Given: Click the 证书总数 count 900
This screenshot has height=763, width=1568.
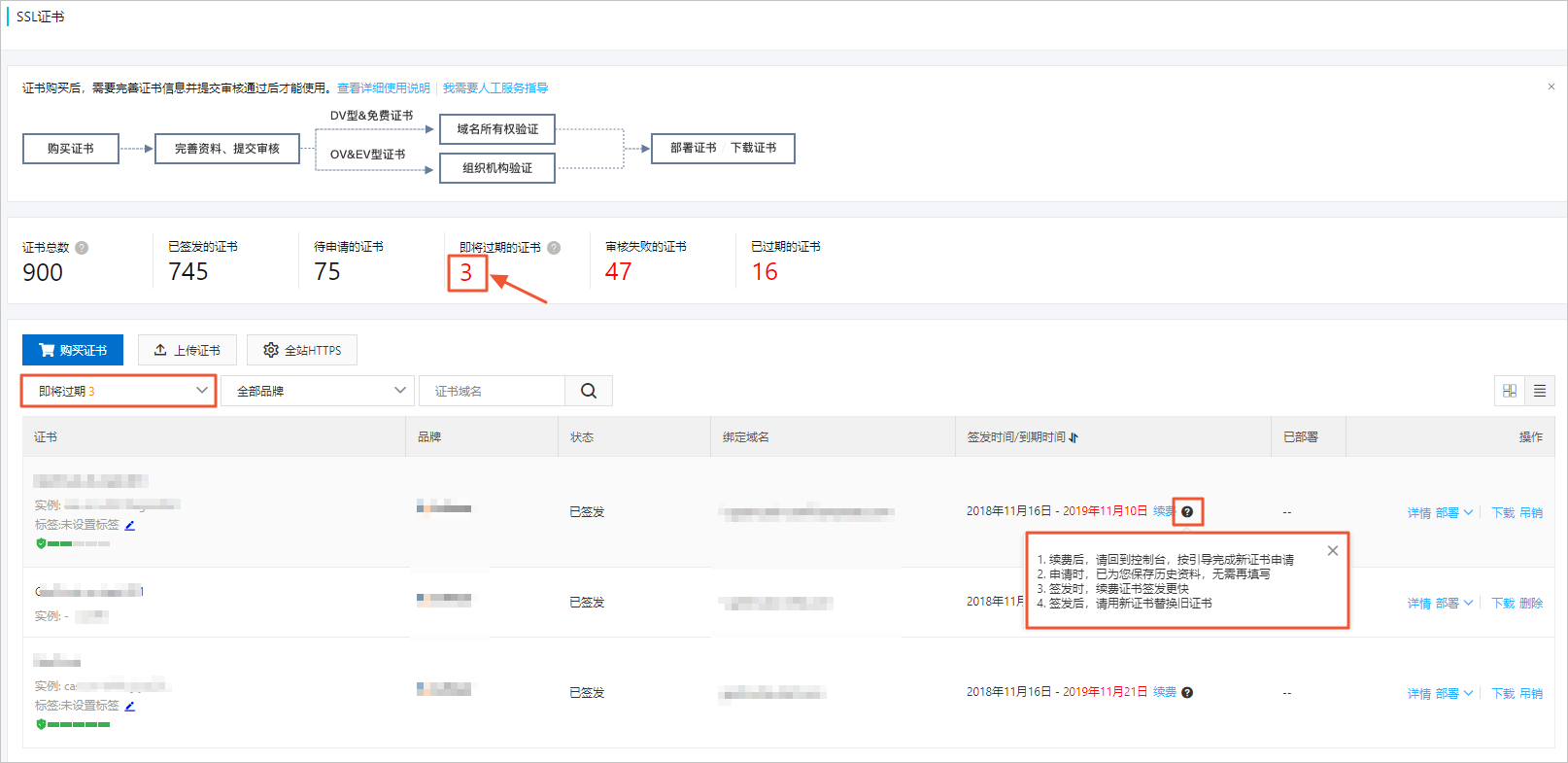Looking at the screenshot, I should click(43, 272).
